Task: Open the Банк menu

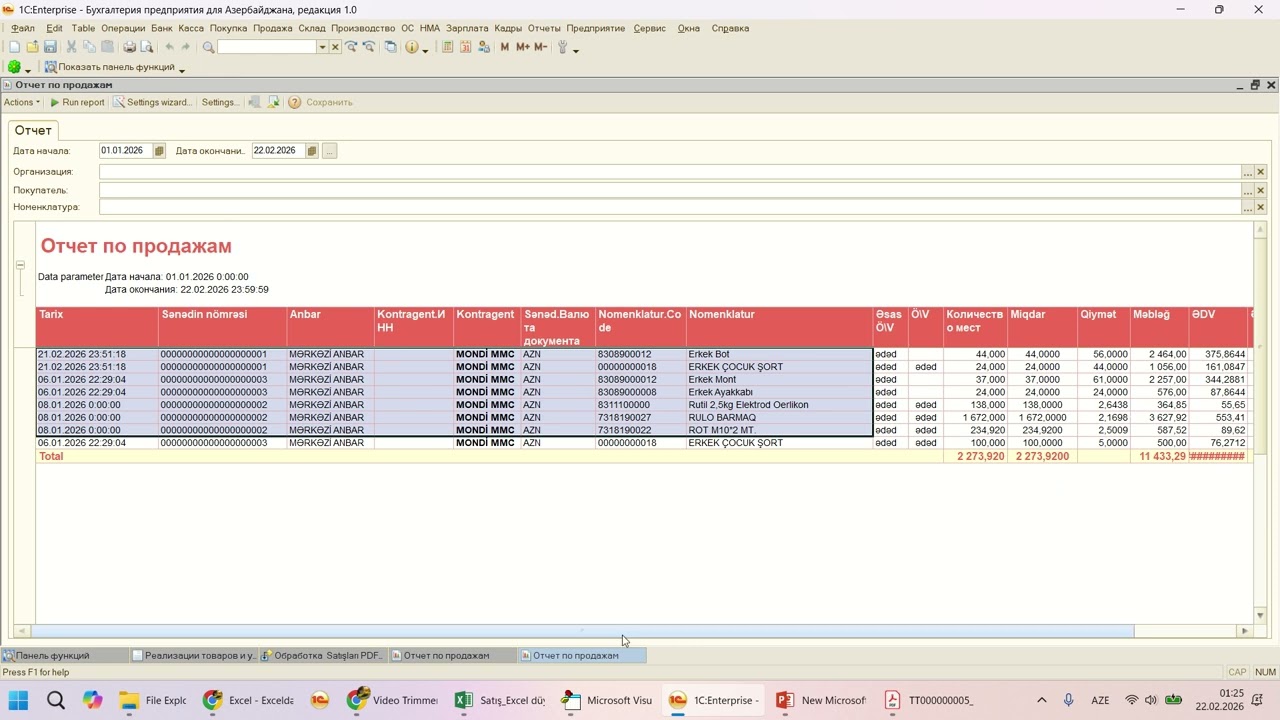Action: (x=161, y=28)
